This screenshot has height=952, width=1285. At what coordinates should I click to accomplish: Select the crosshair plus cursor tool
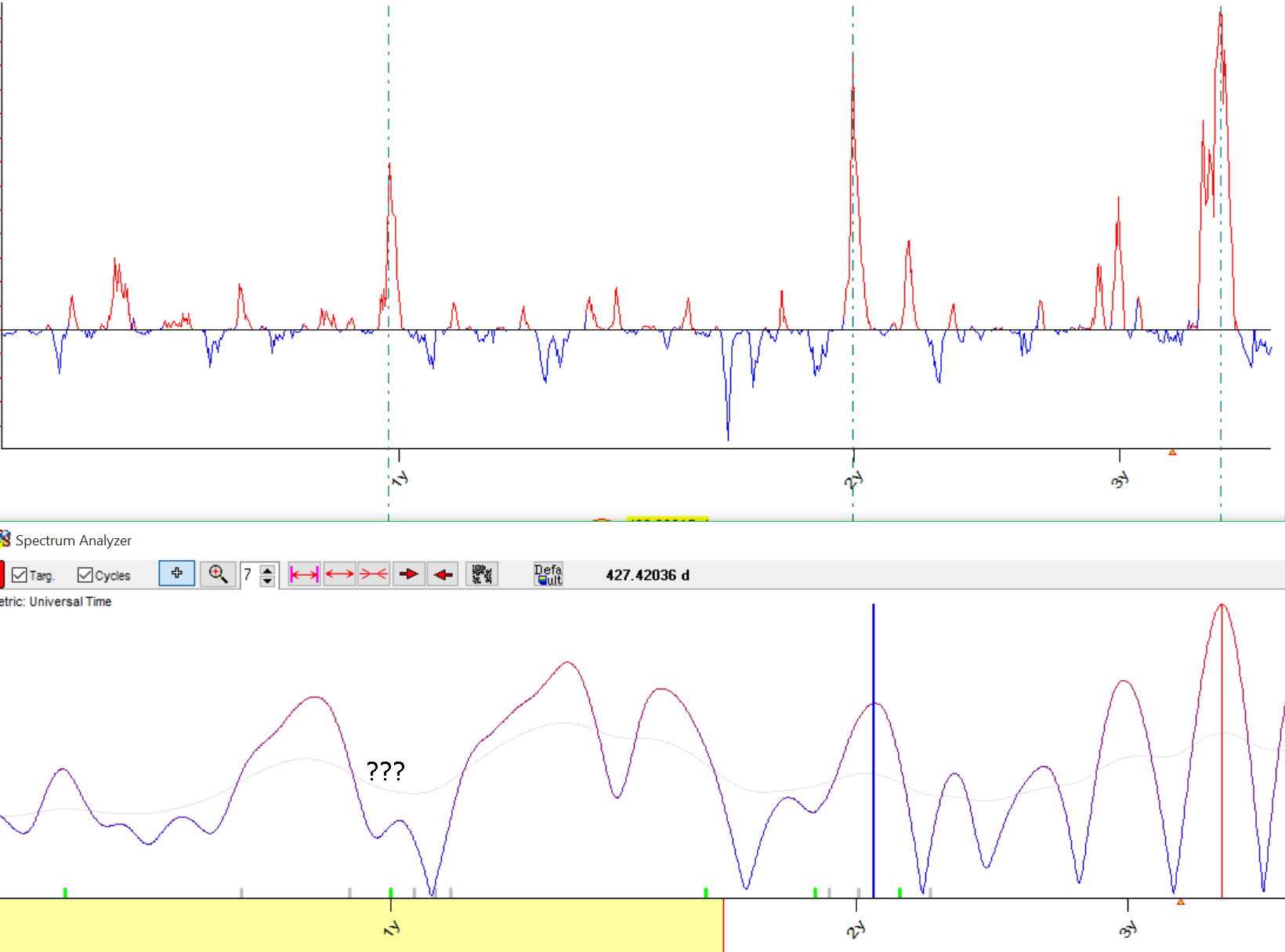tap(176, 574)
